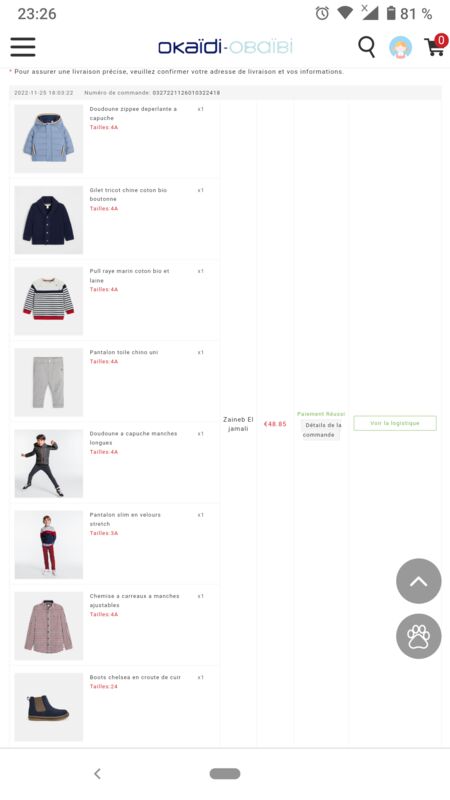
Task: Open the navy Gilet tricot thumbnail
Action: pos(48,220)
